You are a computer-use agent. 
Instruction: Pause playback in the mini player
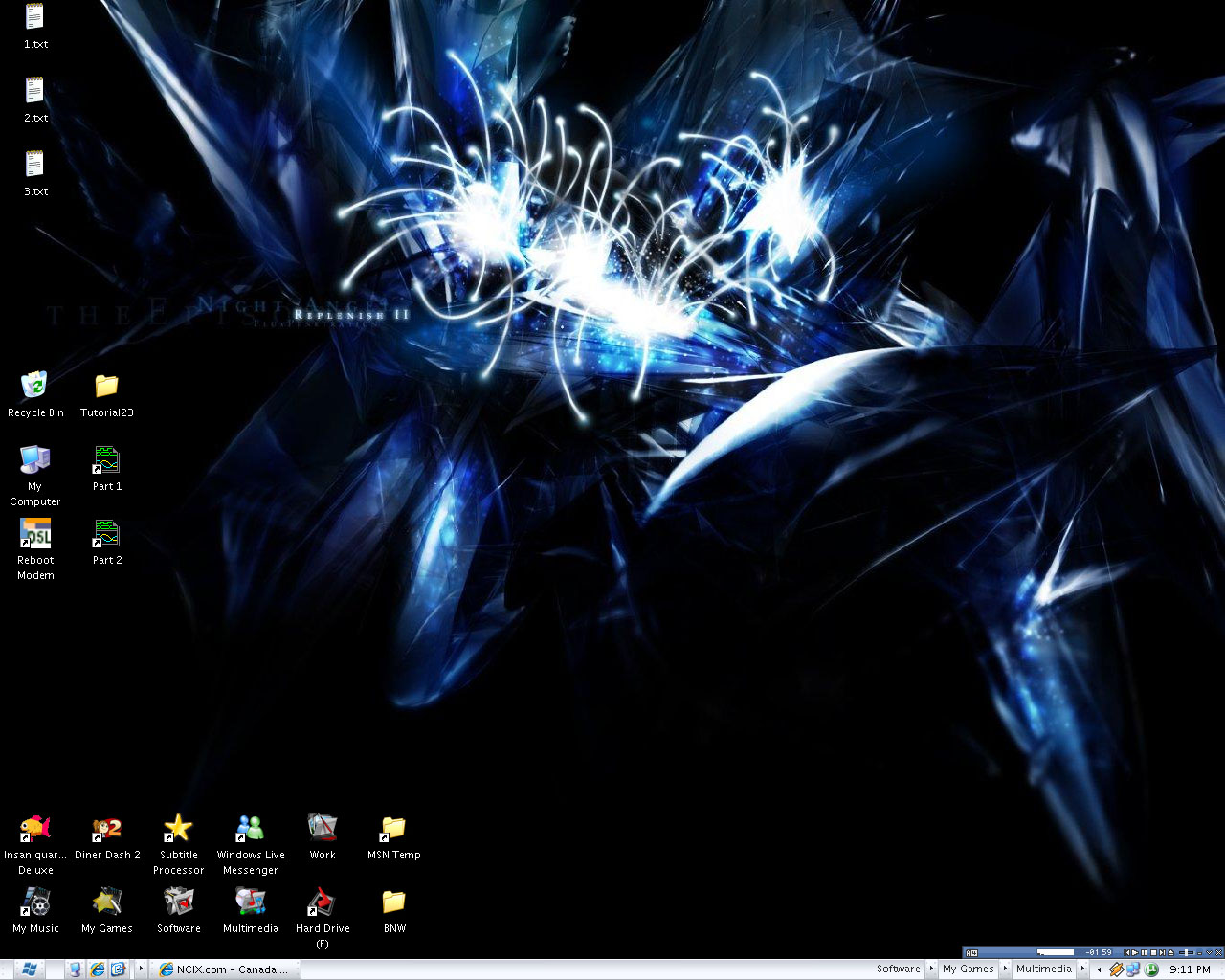tap(1144, 952)
